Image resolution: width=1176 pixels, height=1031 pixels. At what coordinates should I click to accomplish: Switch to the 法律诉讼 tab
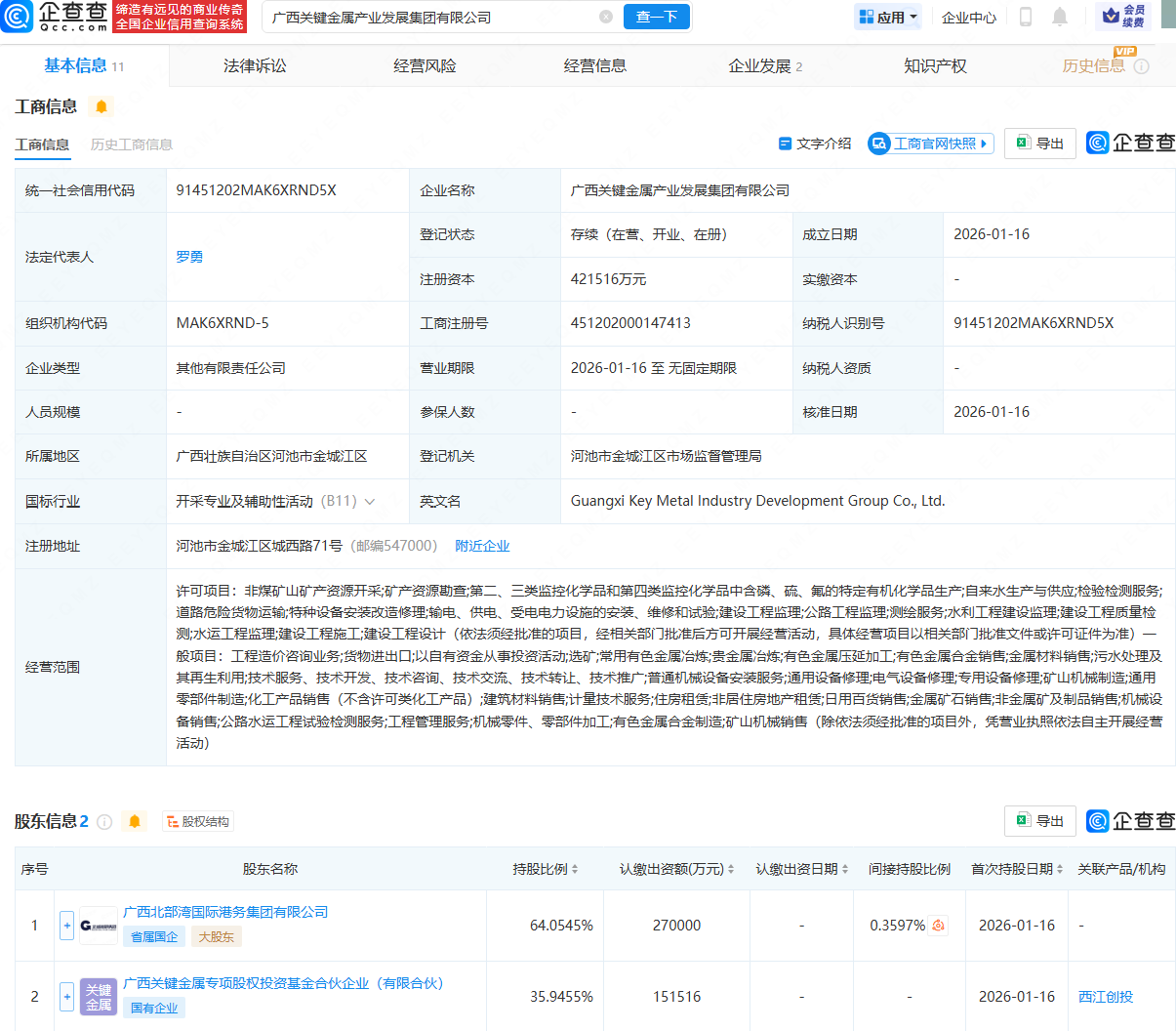pyautogui.click(x=255, y=65)
